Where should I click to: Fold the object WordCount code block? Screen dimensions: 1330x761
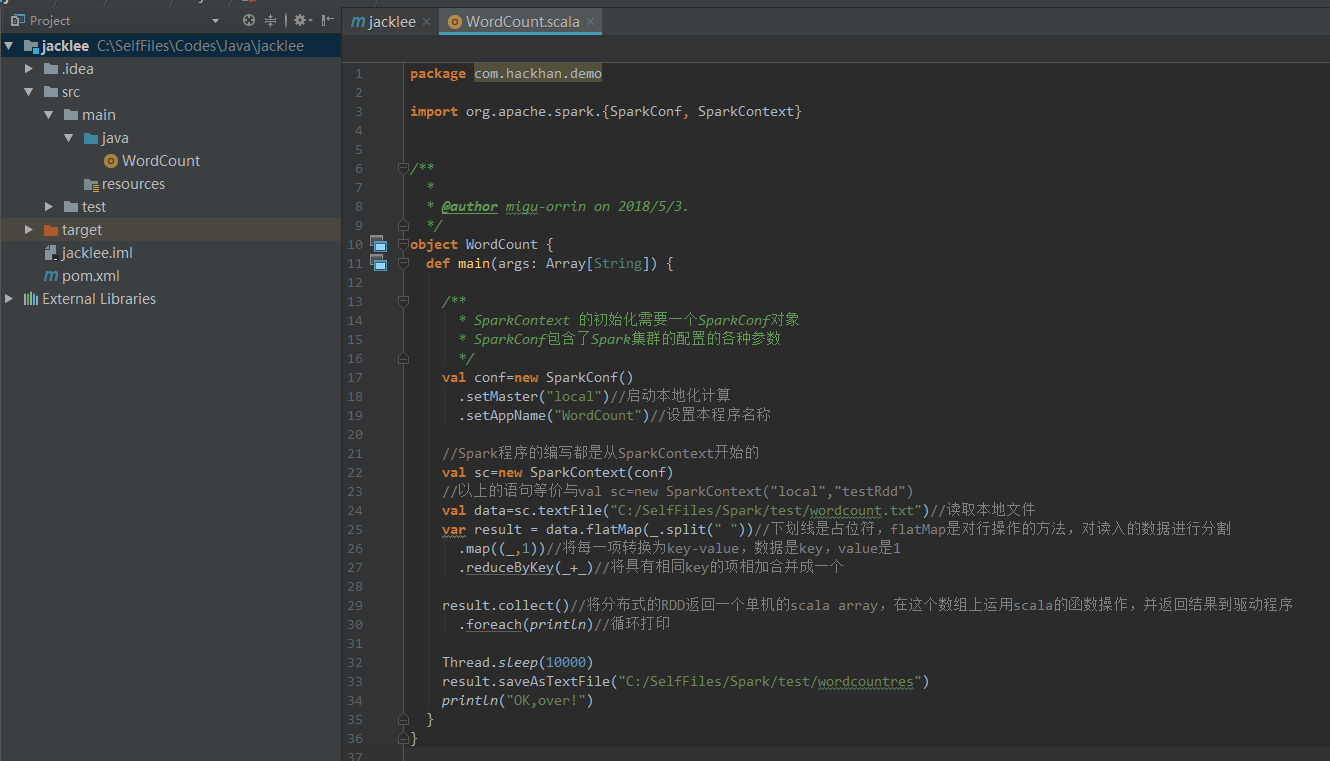tap(403, 244)
